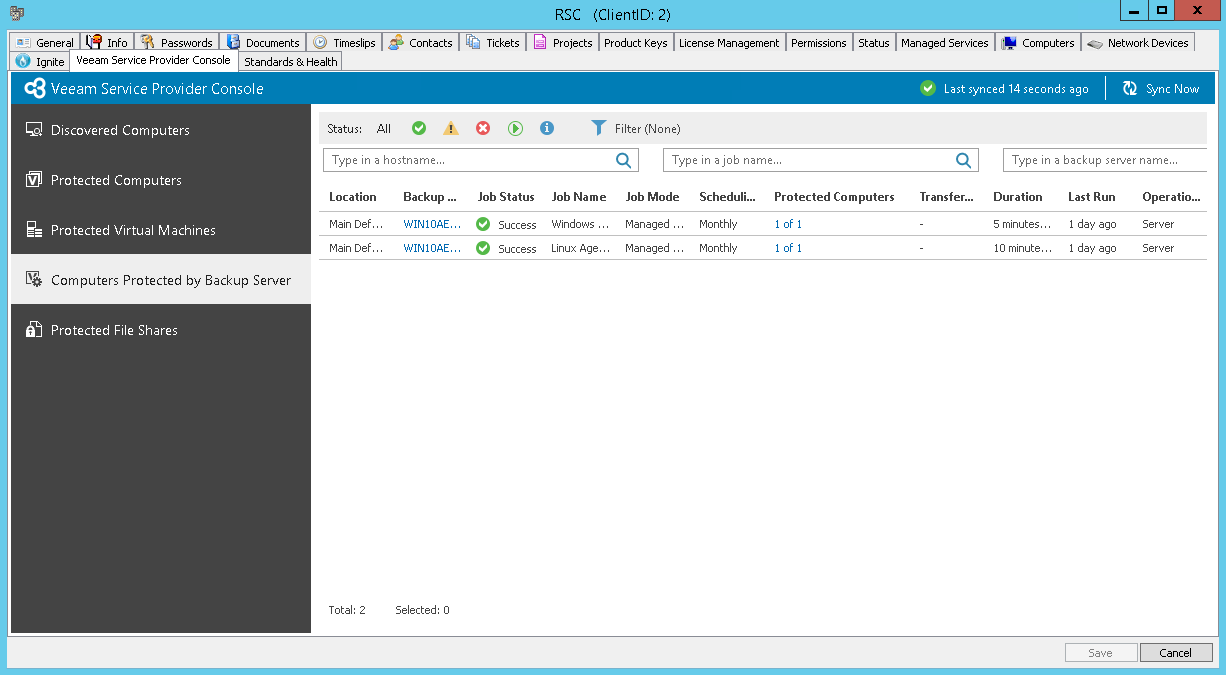Toggle the yellow Warning job status filter
This screenshot has height=675, width=1226.
point(450,128)
